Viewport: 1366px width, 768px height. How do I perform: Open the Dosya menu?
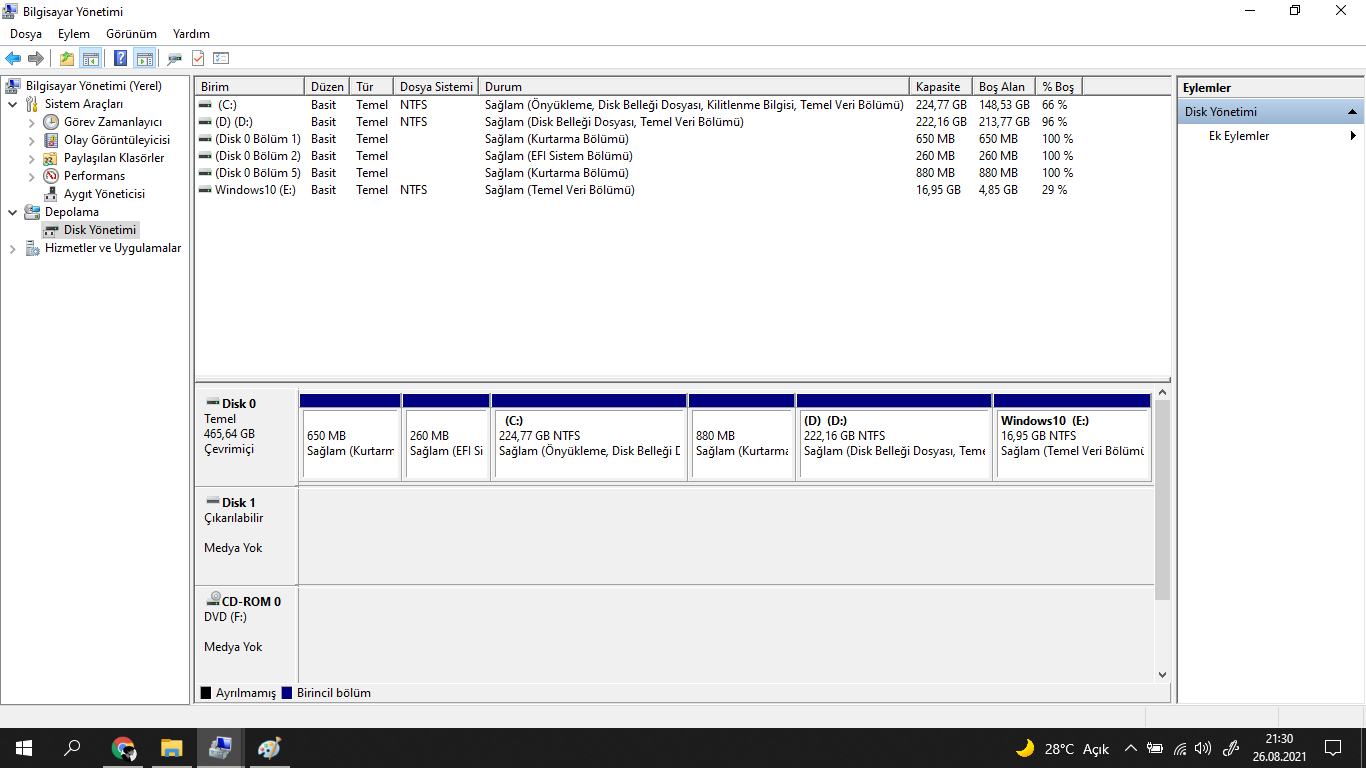(26, 34)
